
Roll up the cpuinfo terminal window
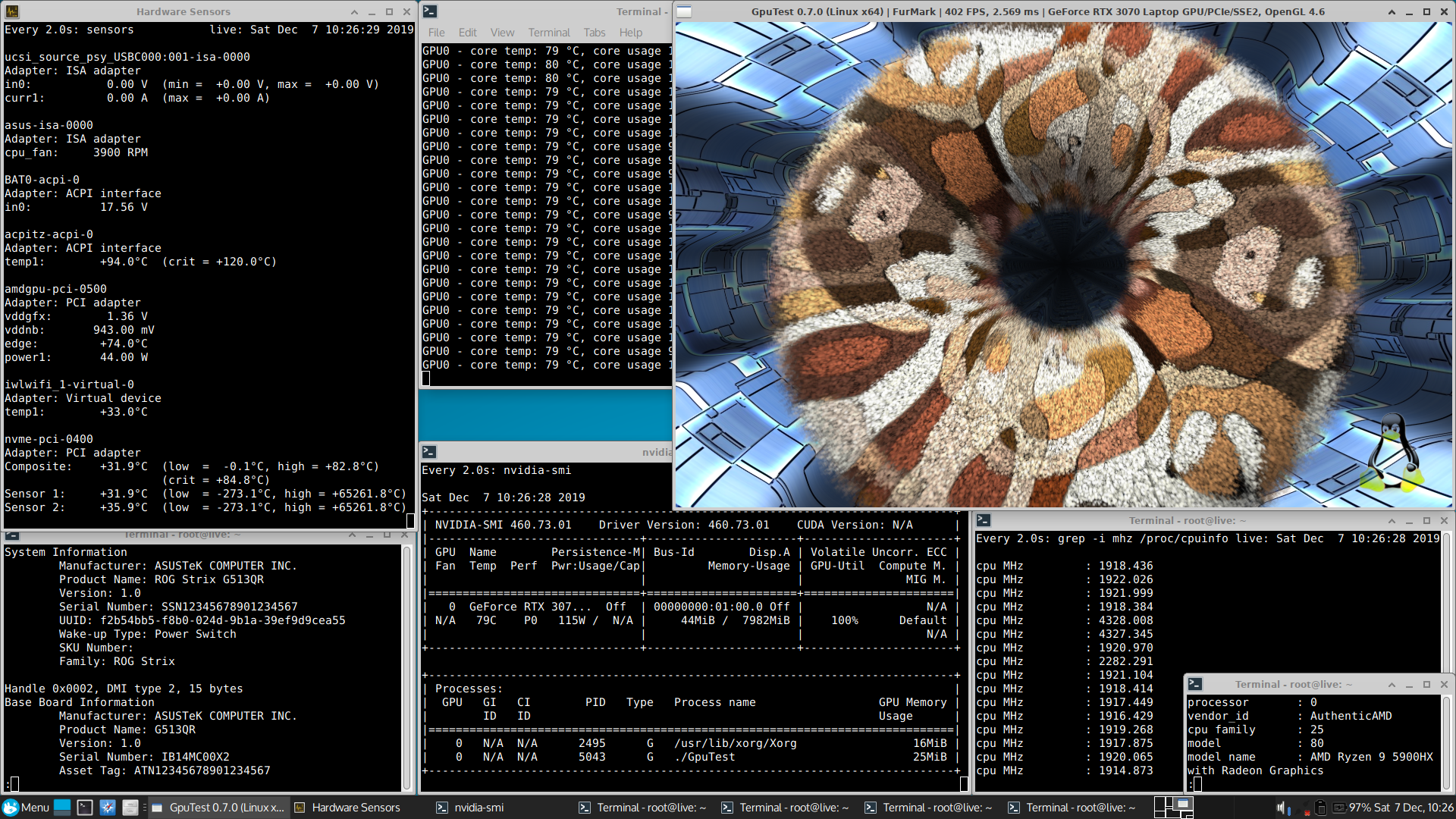1392,520
